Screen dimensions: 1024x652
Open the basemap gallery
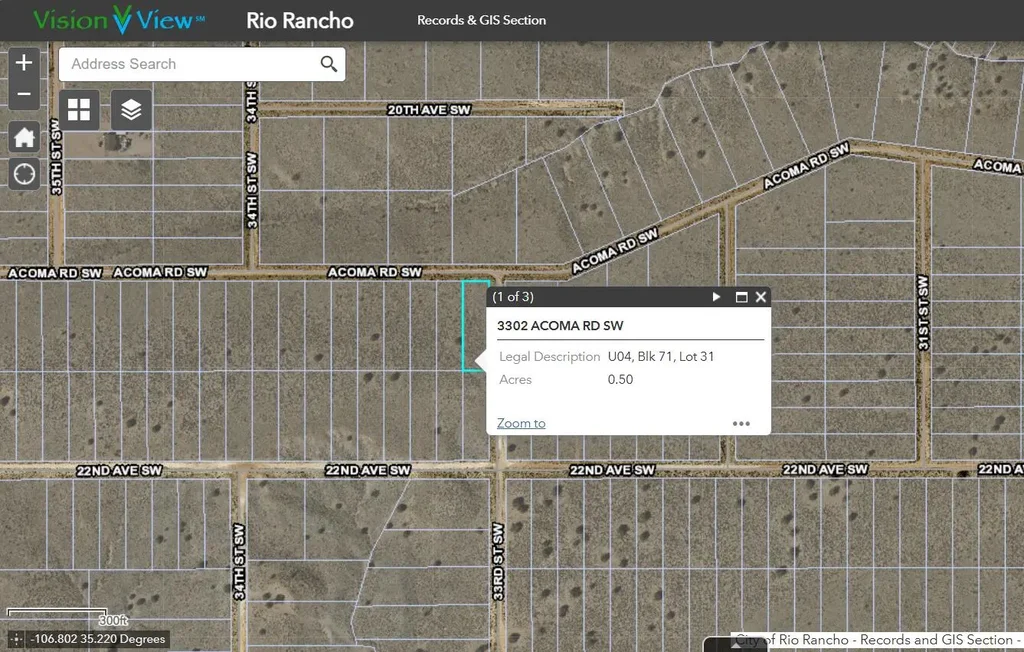79,110
